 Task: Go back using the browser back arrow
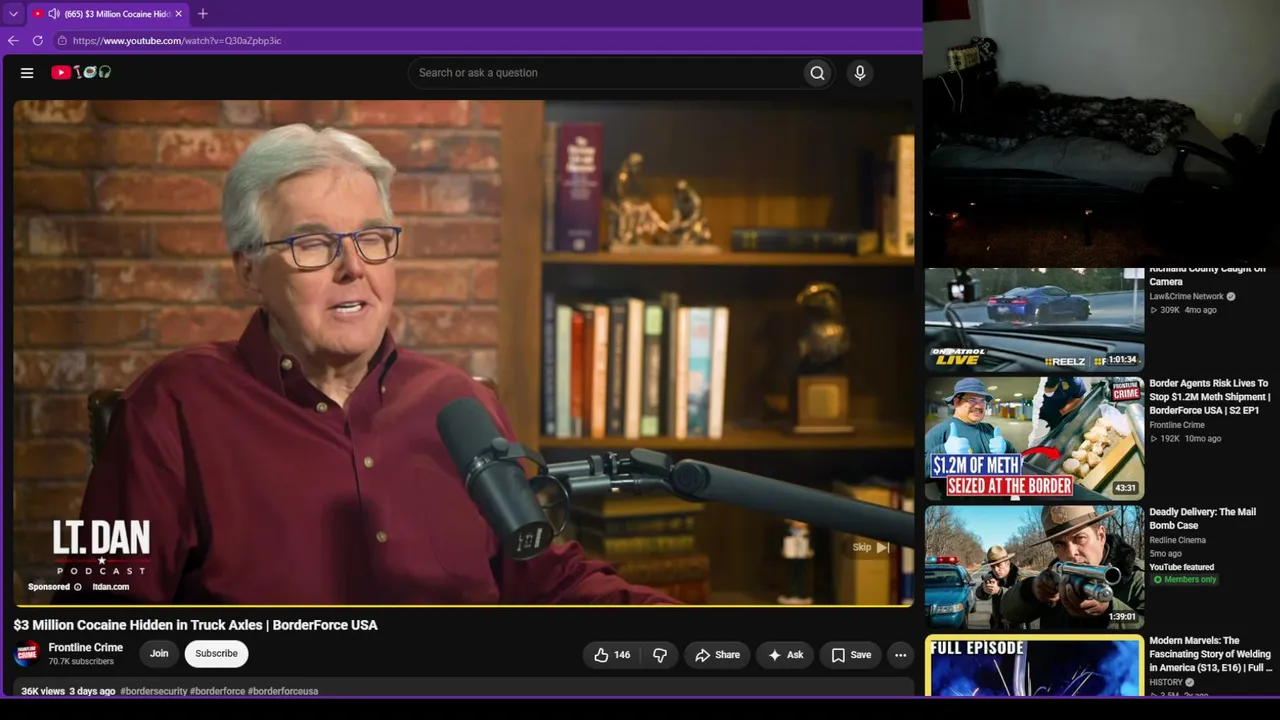pyautogui.click(x=13, y=41)
